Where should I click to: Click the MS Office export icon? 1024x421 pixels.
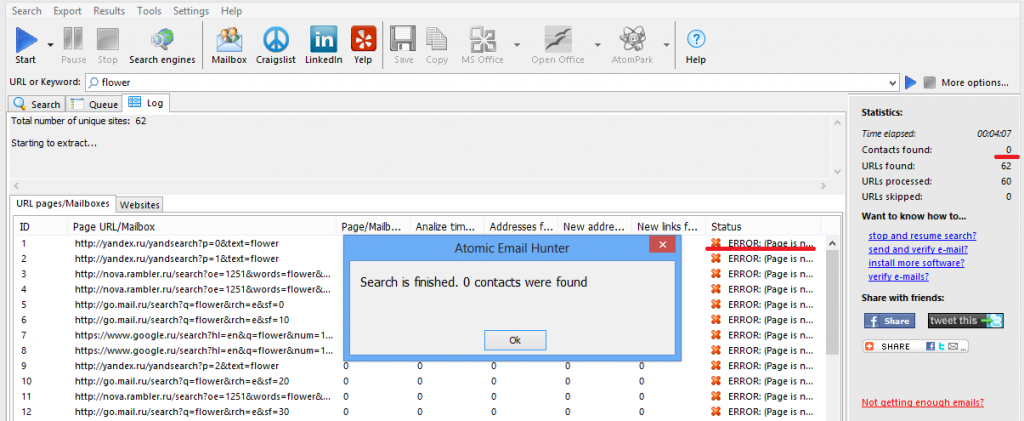click(x=483, y=46)
